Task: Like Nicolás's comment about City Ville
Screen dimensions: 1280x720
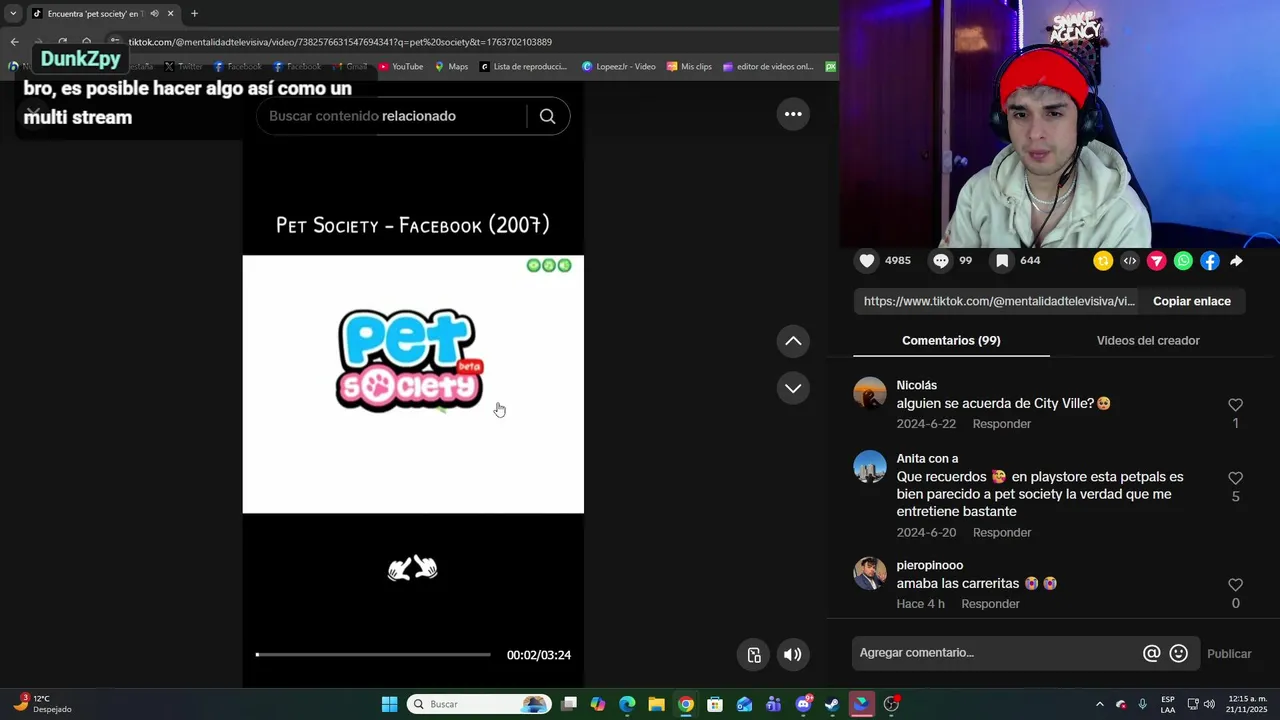Action: [1235, 405]
